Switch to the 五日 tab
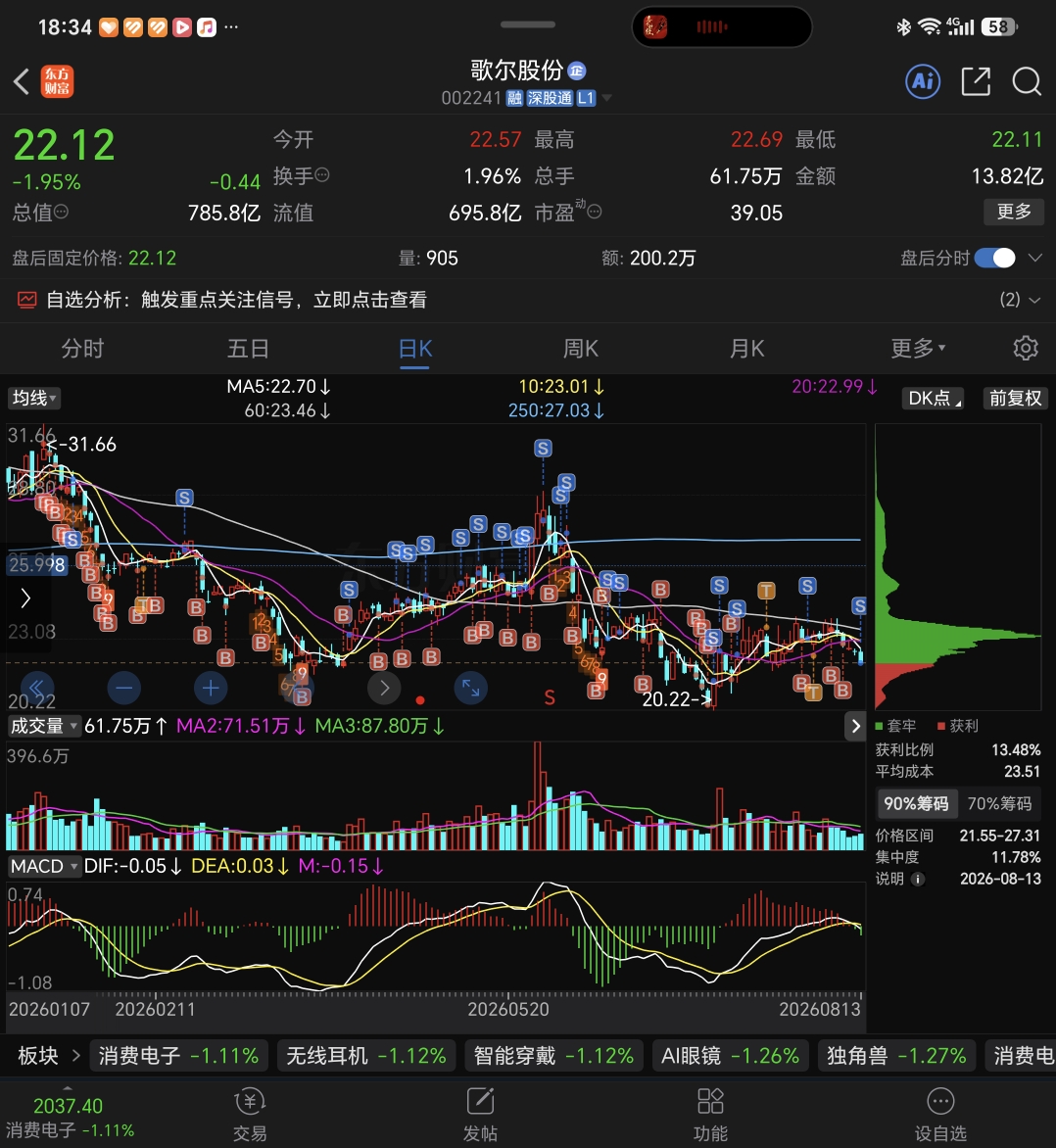 (x=248, y=348)
